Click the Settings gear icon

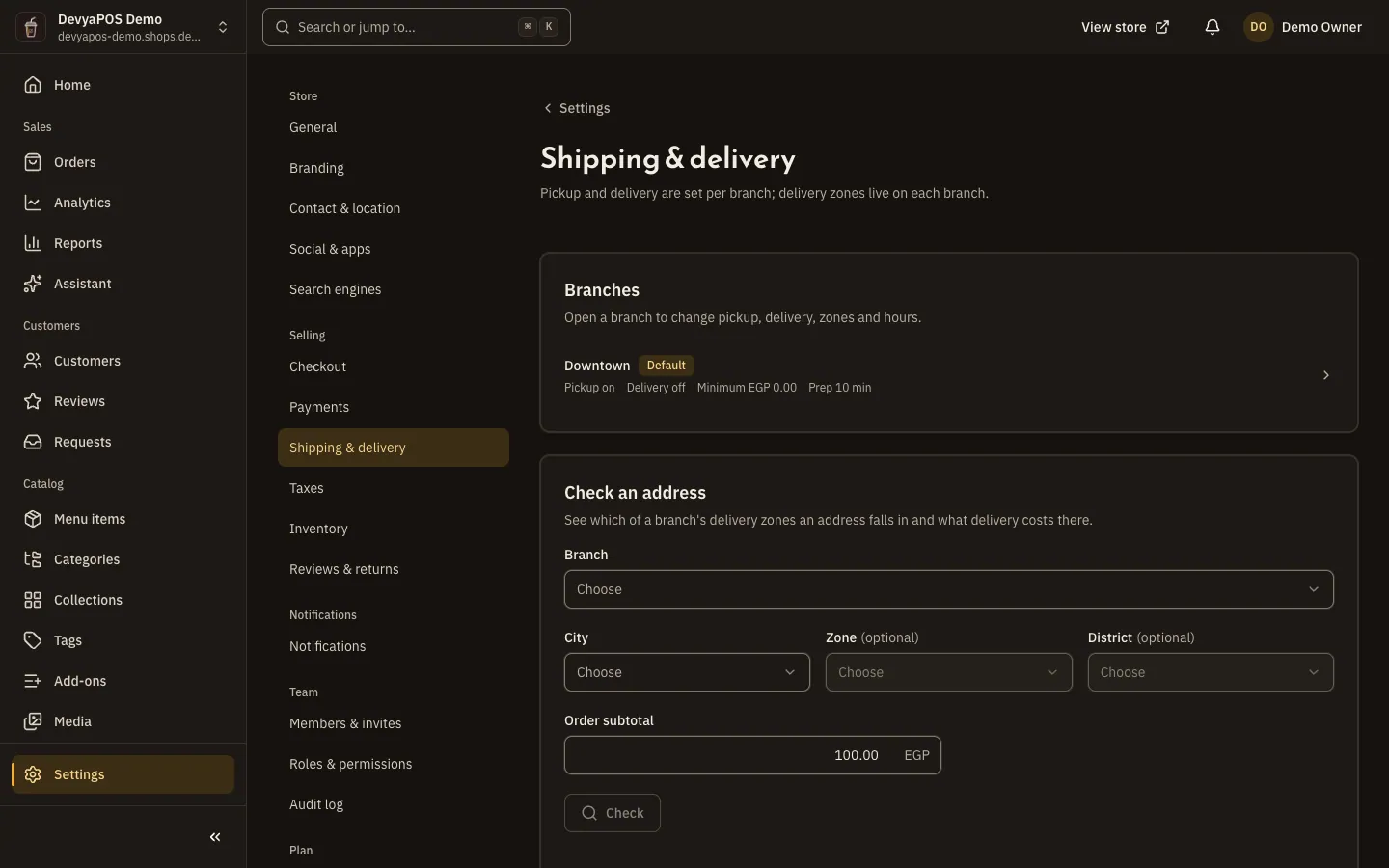point(33,774)
